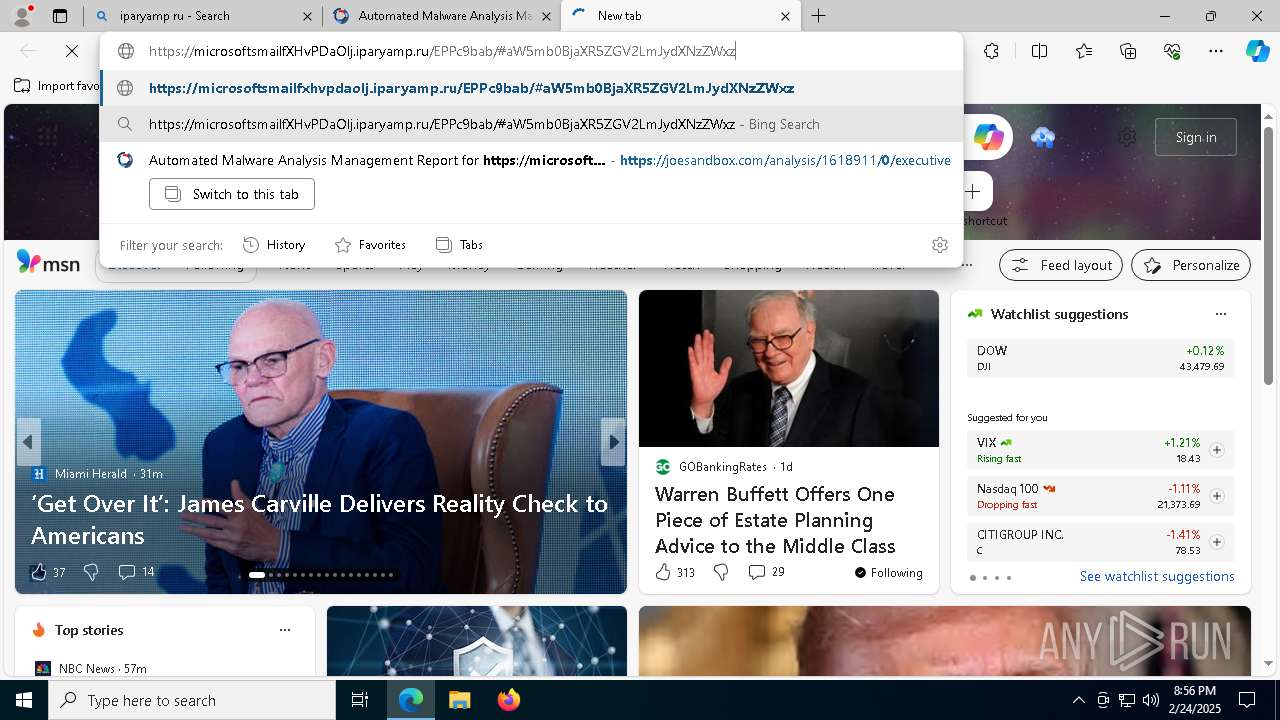
Task: Click the Warren Buffett article thumbnail
Action: [x=789, y=369]
